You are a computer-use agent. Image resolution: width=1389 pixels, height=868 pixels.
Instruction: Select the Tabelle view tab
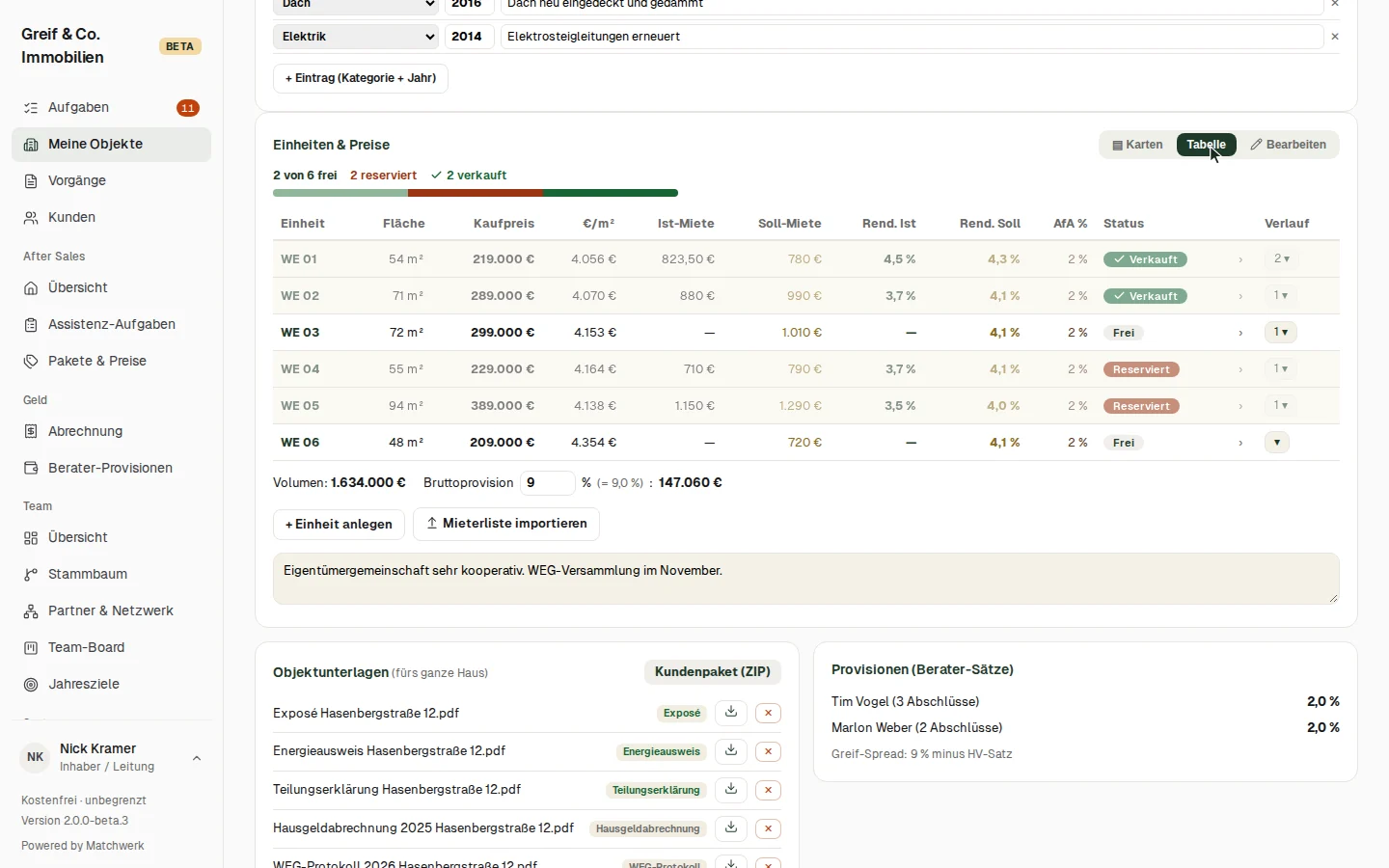click(1206, 145)
